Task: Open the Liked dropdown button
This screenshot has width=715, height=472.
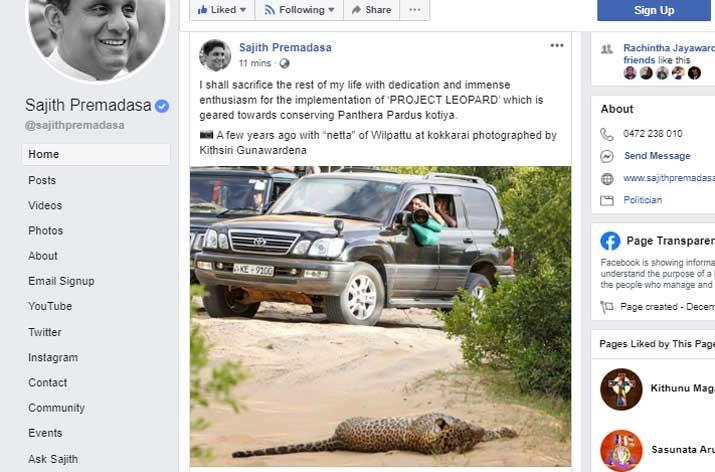Action: click(x=221, y=10)
